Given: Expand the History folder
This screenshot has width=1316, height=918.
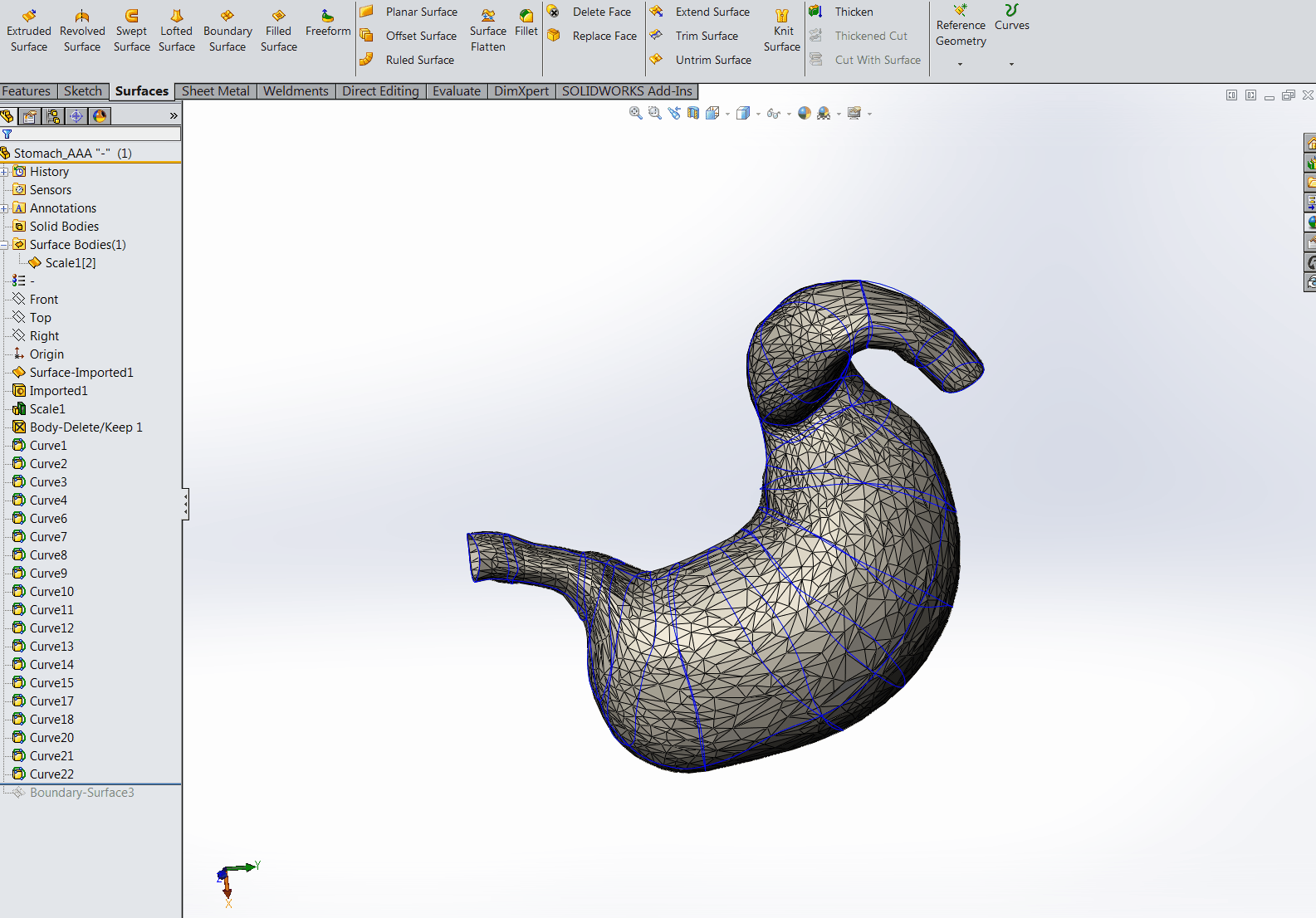Looking at the screenshot, I should 4,172.
